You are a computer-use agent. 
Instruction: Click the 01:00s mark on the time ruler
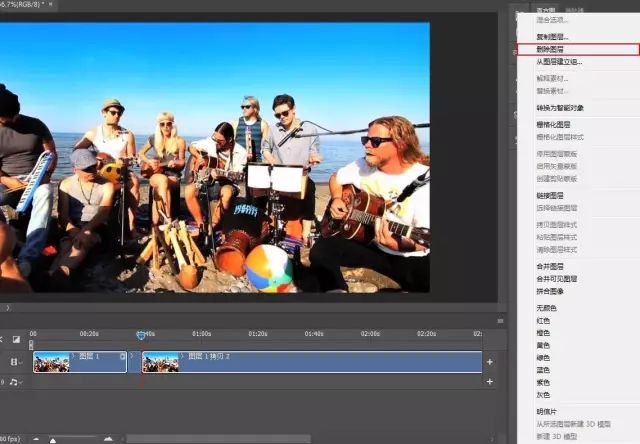coord(202,334)
